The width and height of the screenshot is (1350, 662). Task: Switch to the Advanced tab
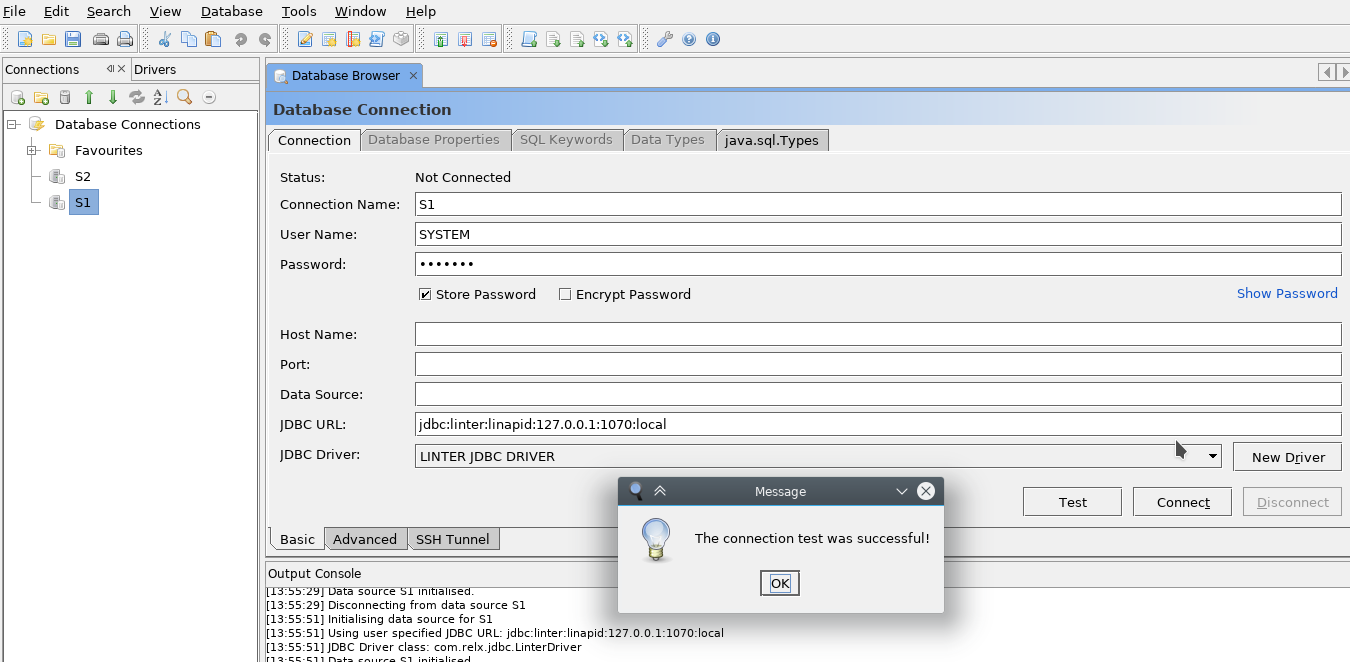coord(364,539)
